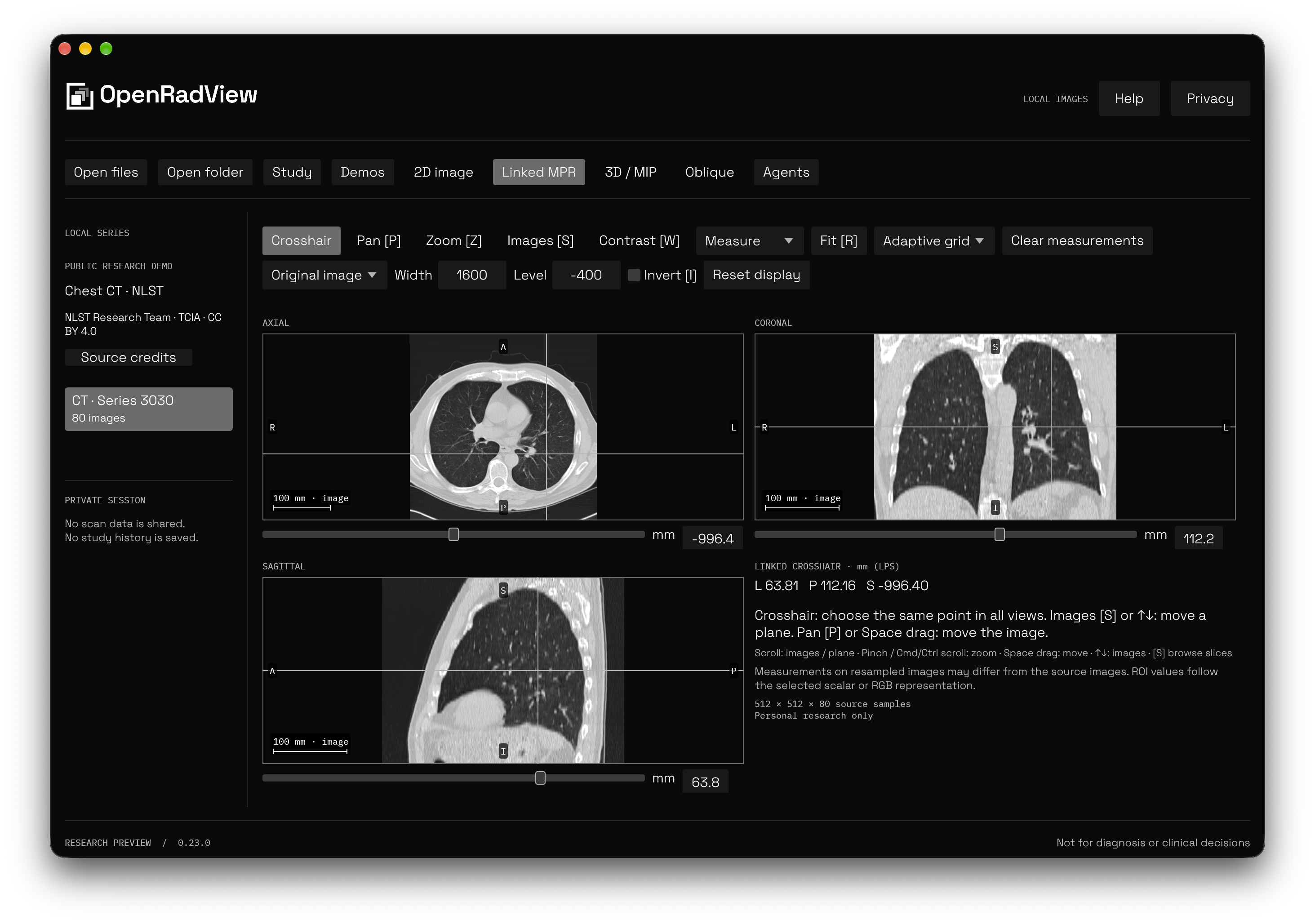
Task: Click the 'Chest CT · NLST' title
Action: (x=114, y=291)
